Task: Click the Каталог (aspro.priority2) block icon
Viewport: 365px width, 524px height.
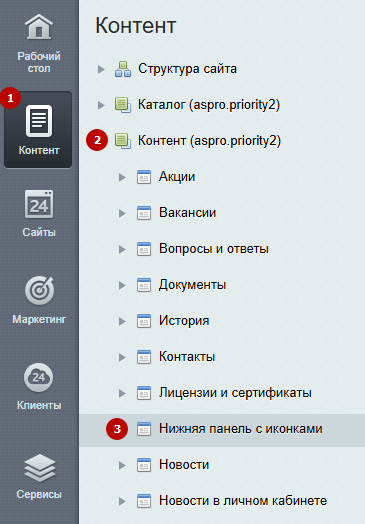Action: pyautogui.click(x=123, y=105)
